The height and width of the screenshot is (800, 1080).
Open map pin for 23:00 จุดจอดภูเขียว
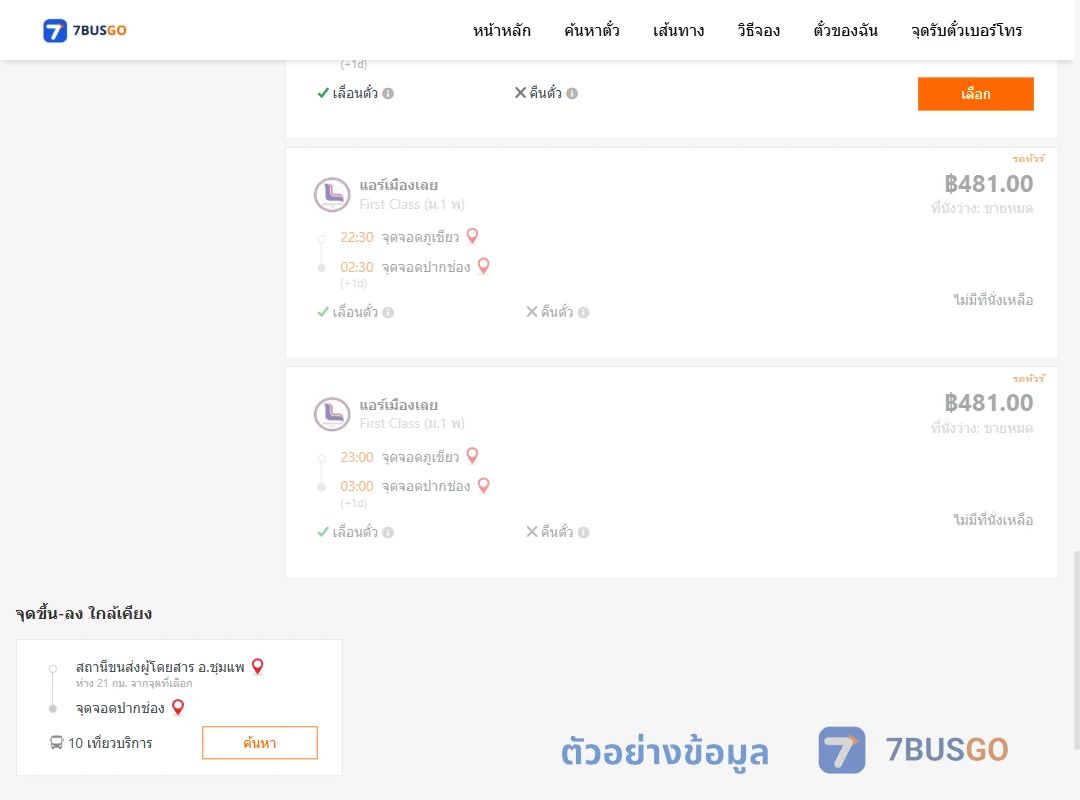(472, 455)
